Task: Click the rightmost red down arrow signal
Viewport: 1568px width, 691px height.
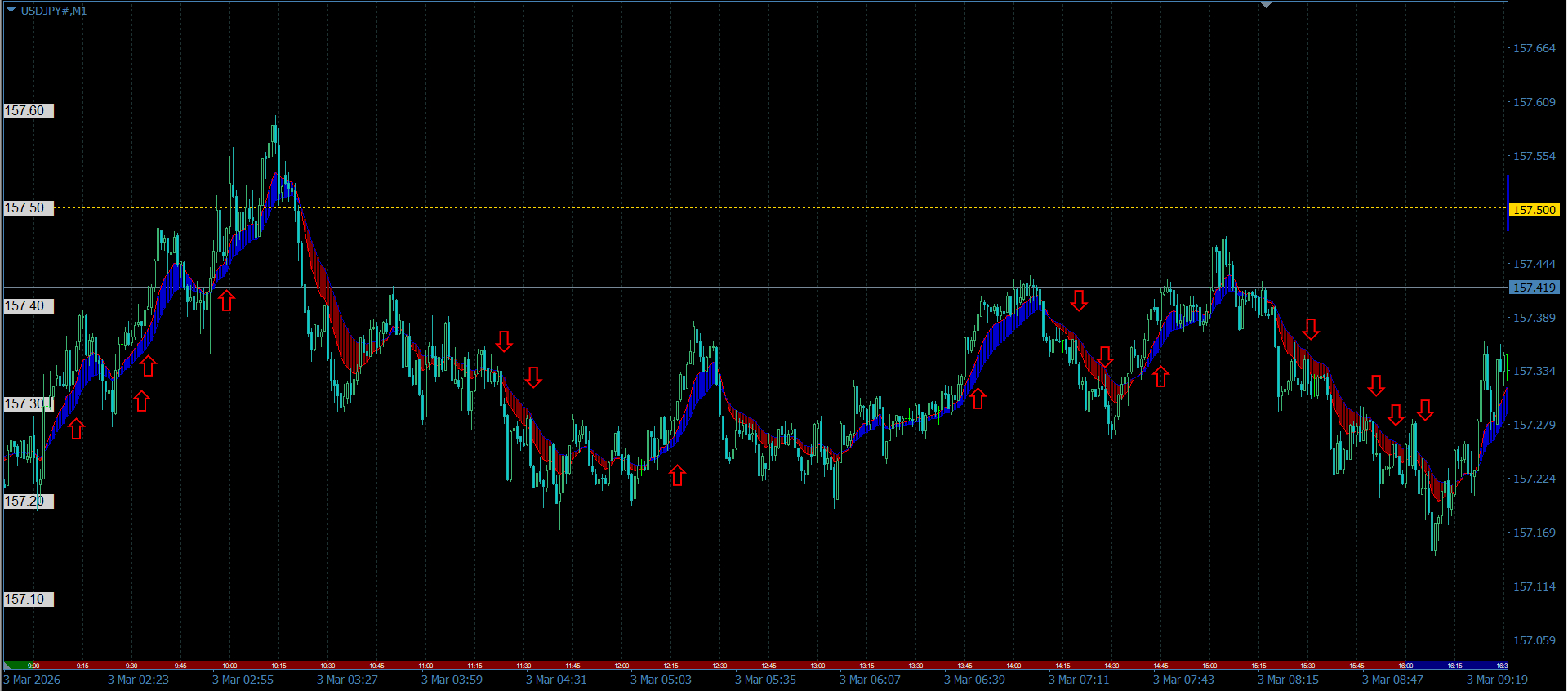Action: coord(1425,410)
